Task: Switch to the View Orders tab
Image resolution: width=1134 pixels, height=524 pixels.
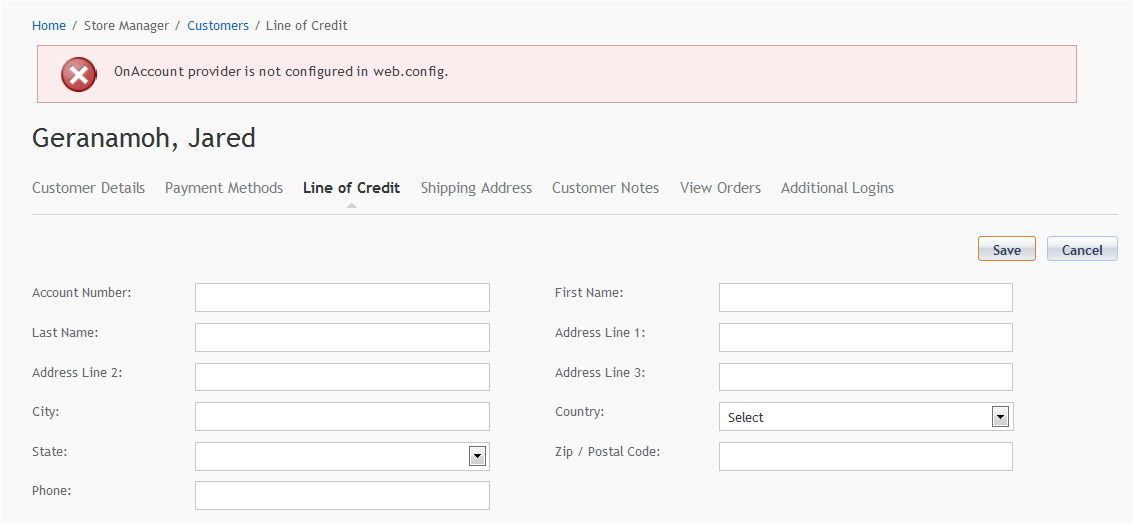Action: (x=720, y=188)
